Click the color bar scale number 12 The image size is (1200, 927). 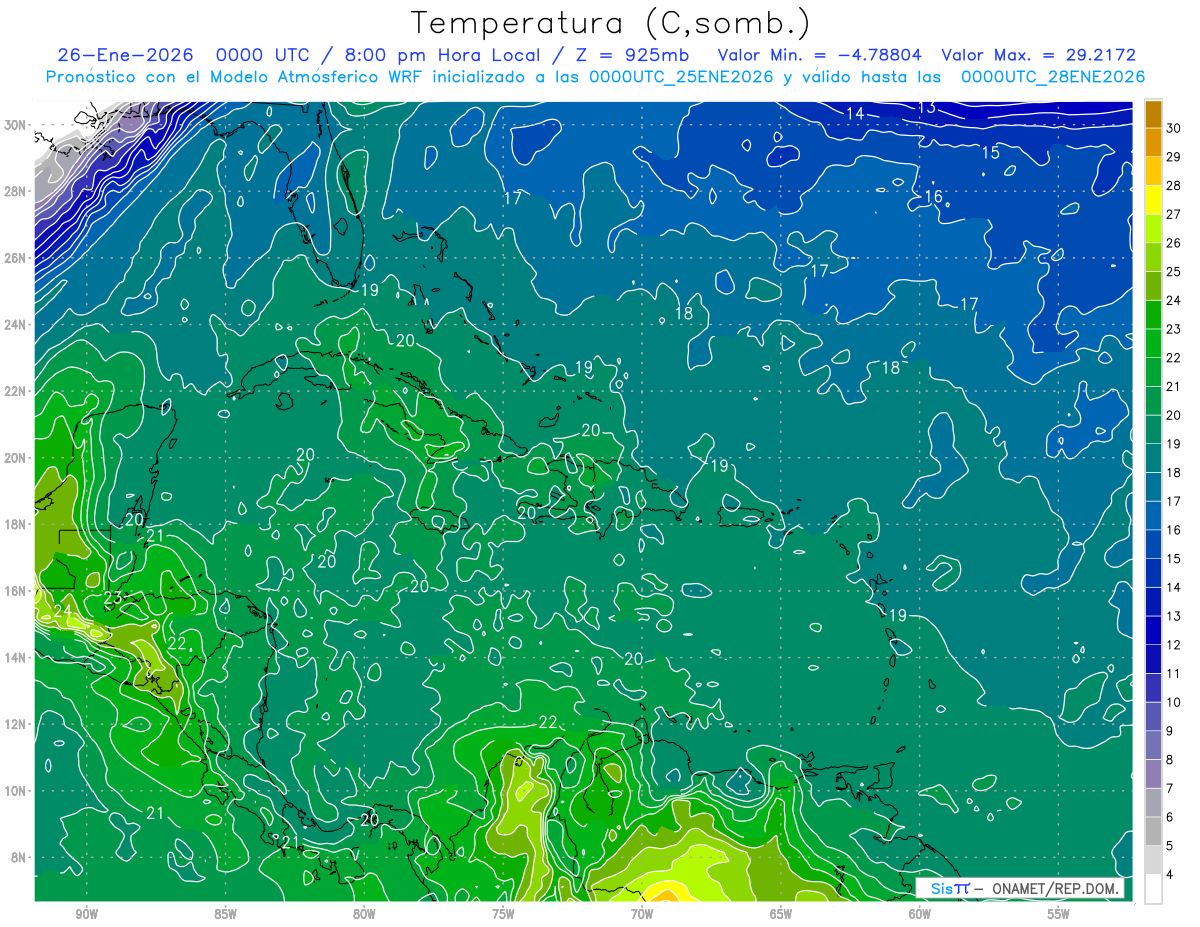[x=1173, y=645]
